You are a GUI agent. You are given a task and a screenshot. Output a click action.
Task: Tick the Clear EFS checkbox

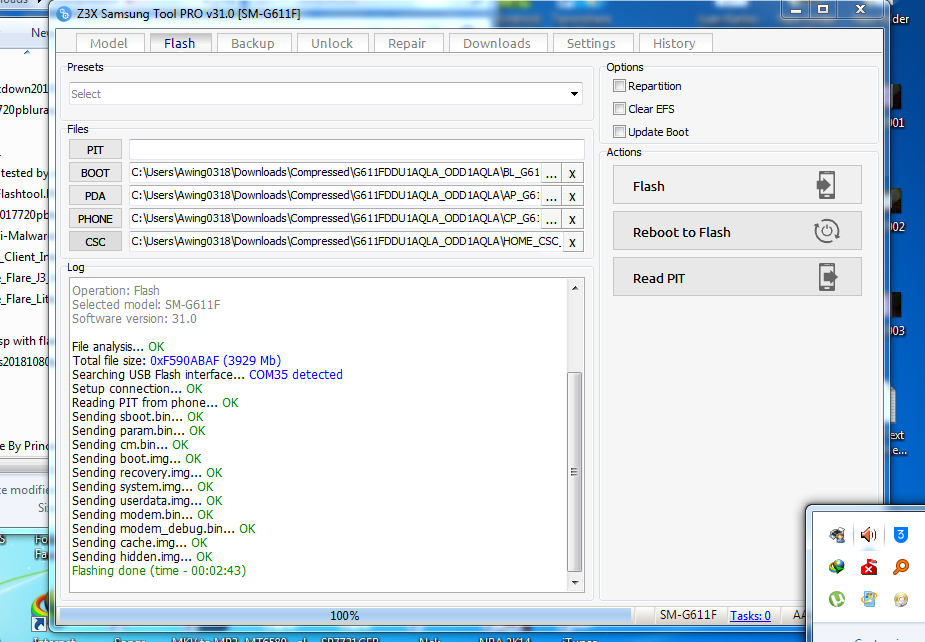pos(619,109)
